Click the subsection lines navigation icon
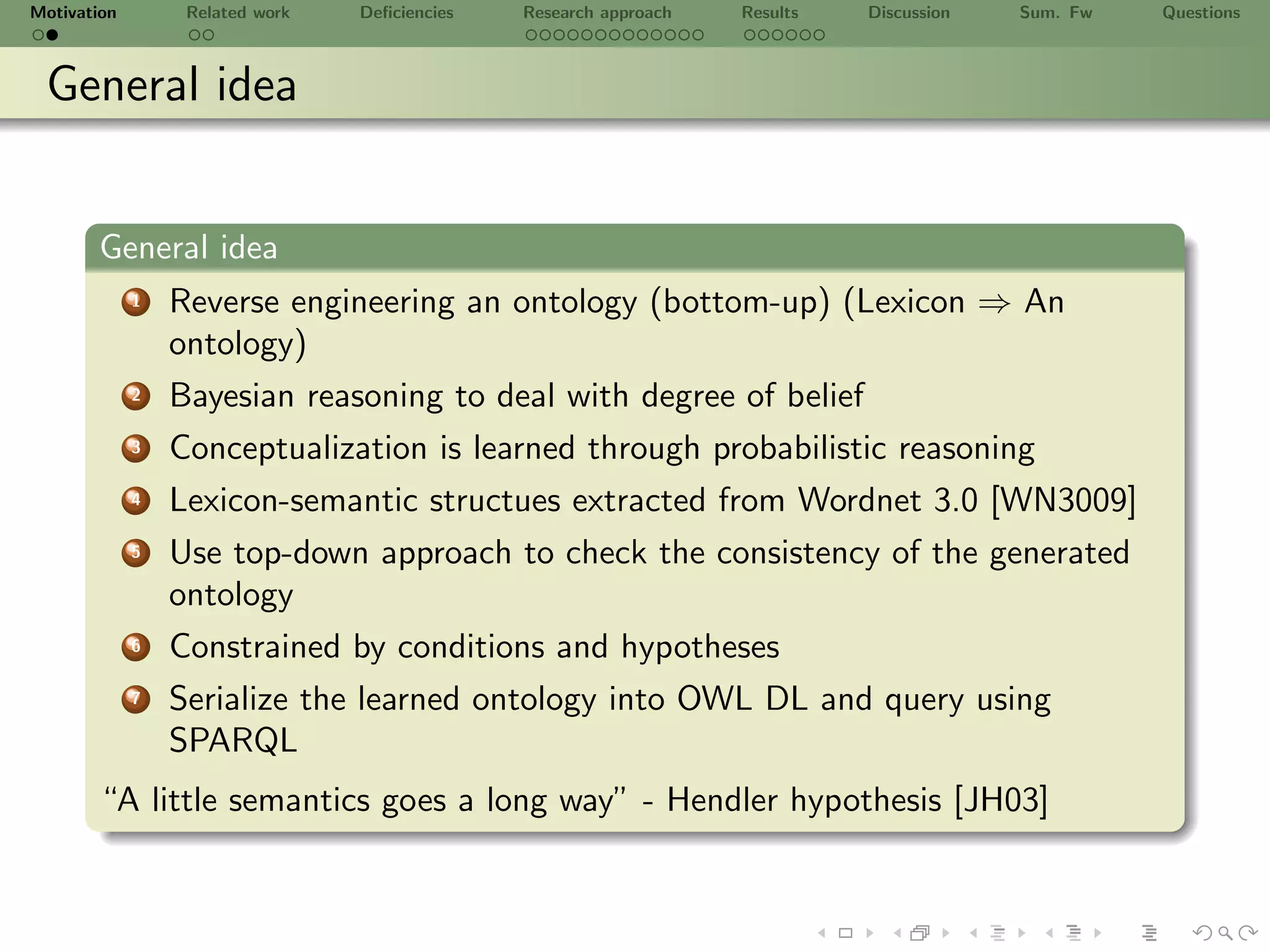Screen dimensions: 1270x952 coord(998,933)
